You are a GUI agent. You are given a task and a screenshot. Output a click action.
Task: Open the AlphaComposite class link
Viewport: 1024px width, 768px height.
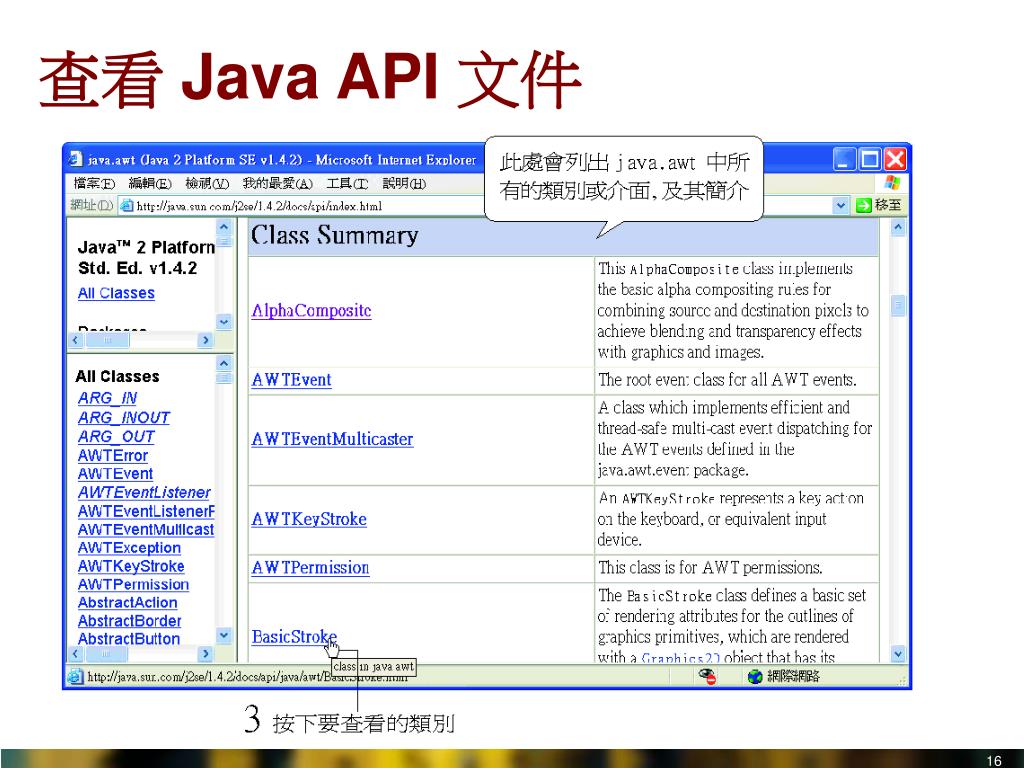click(311, 311)
